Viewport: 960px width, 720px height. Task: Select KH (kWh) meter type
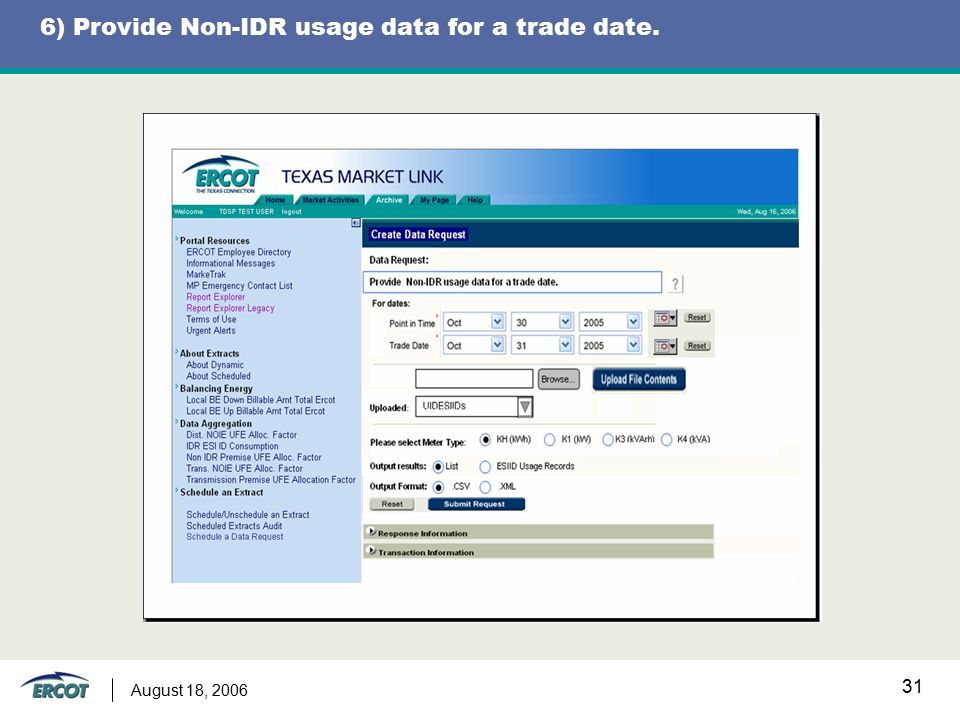click(x=485, y=440)
